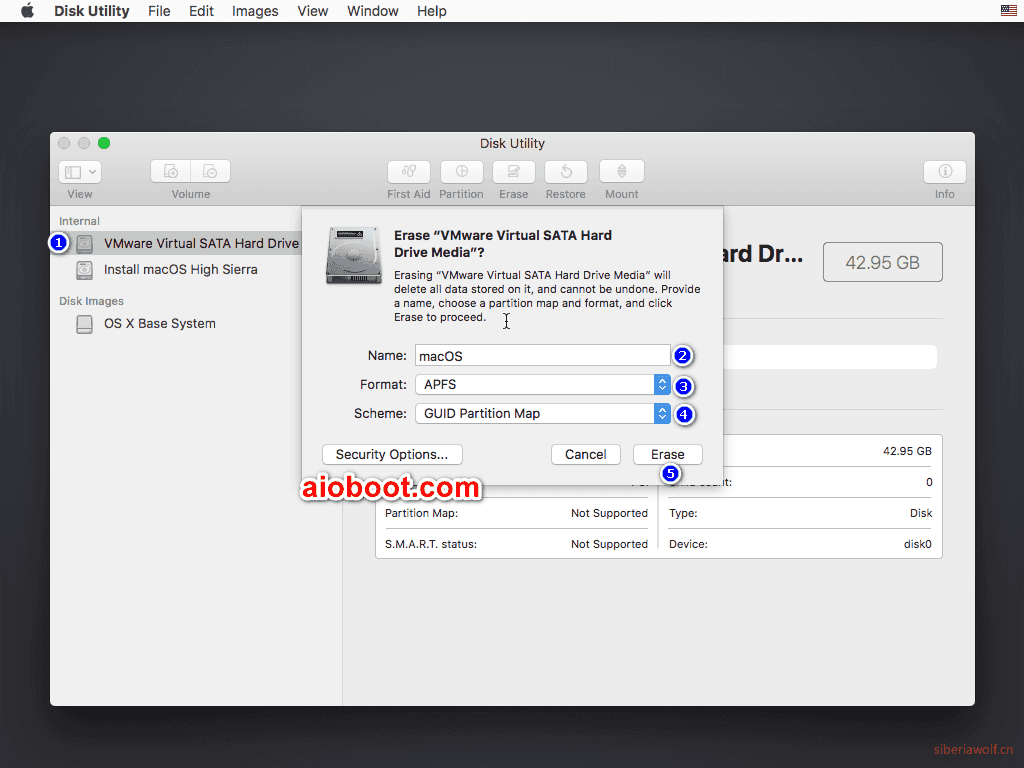
Task: Open the Scheme dropdown showing GUID Partition Map
Action: [x=543, y=413]
